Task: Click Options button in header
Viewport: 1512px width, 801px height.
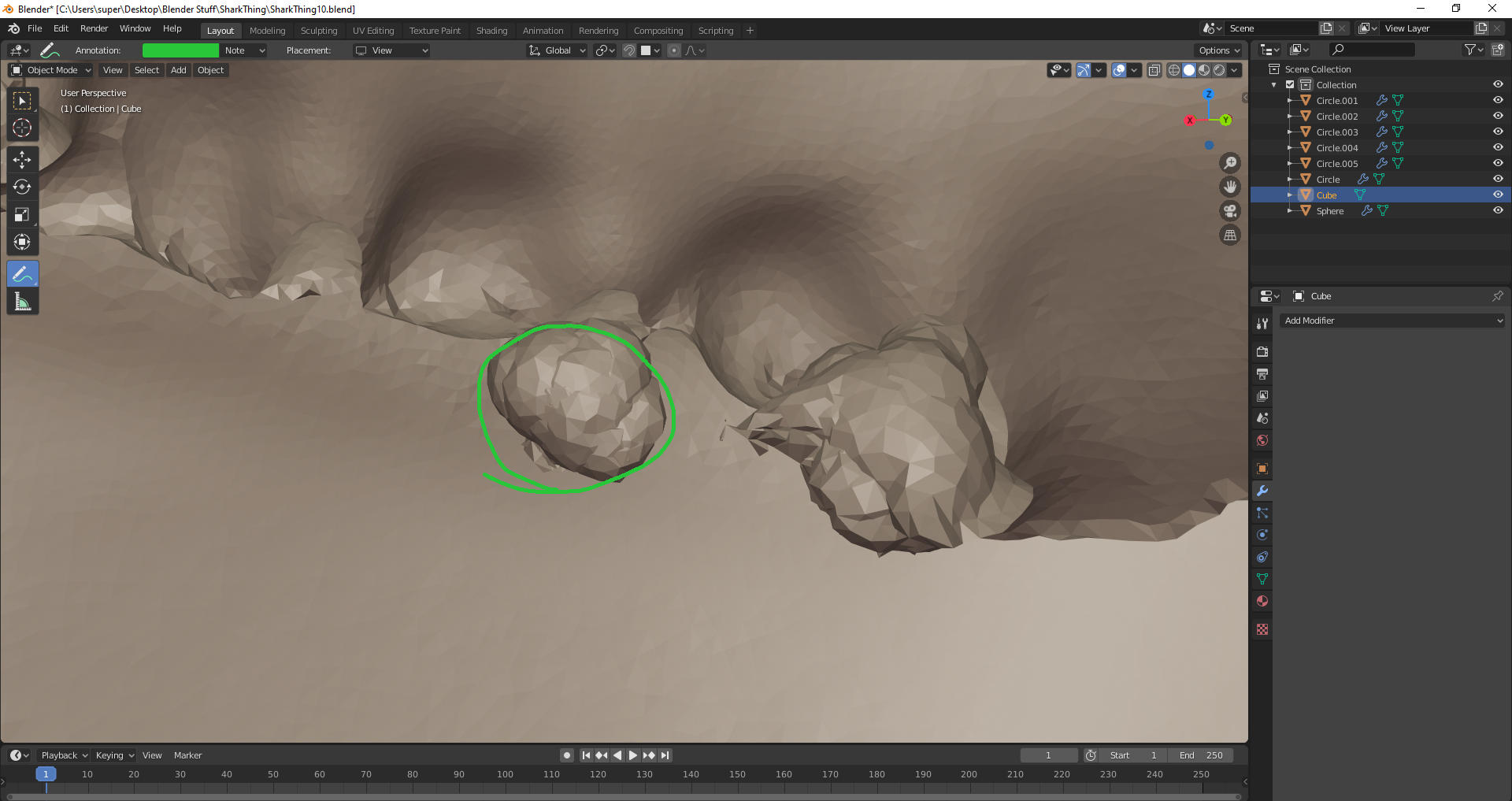Action: click(x=1219, y=51)
